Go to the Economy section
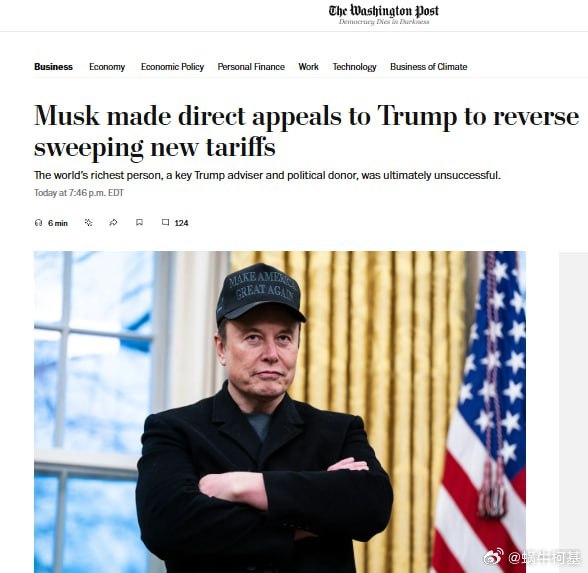The width and height of the screenshot is (588, 573). (x=107, y=67)
